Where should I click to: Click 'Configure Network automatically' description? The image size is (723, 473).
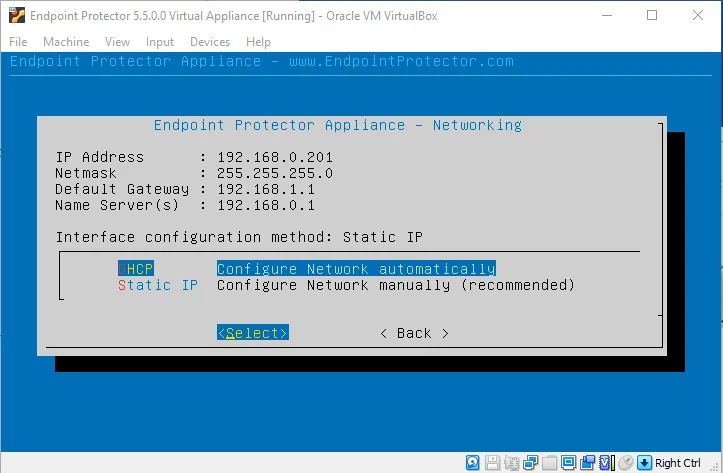tap(356, 269)
